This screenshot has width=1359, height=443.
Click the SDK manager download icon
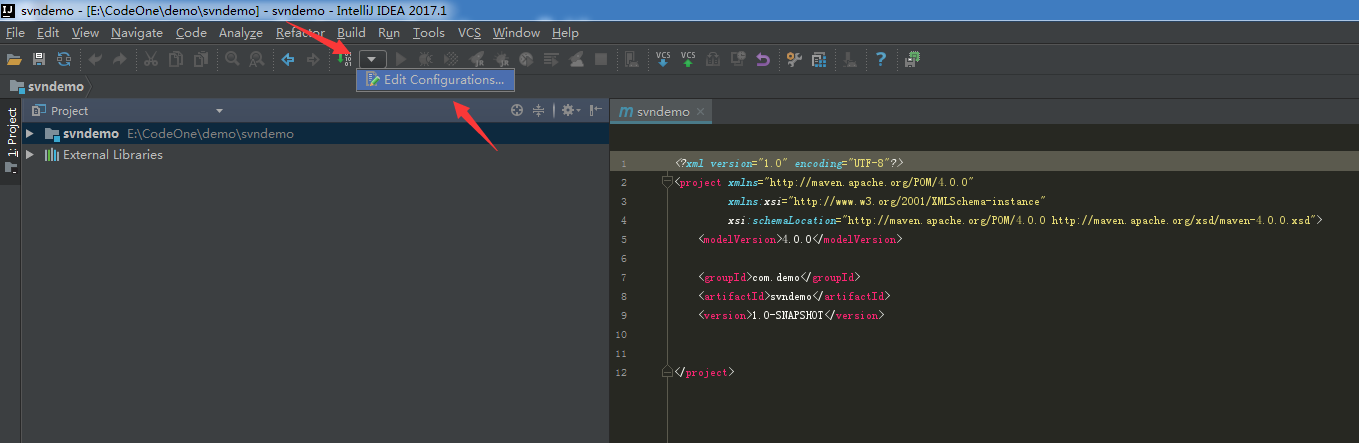pyautogui.click(x=849, y=59)
